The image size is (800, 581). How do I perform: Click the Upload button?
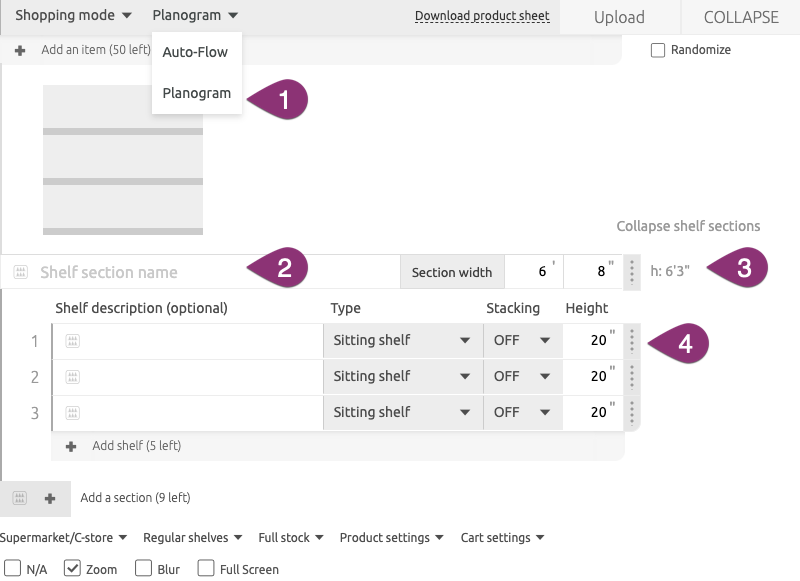(x=619, y=17)
